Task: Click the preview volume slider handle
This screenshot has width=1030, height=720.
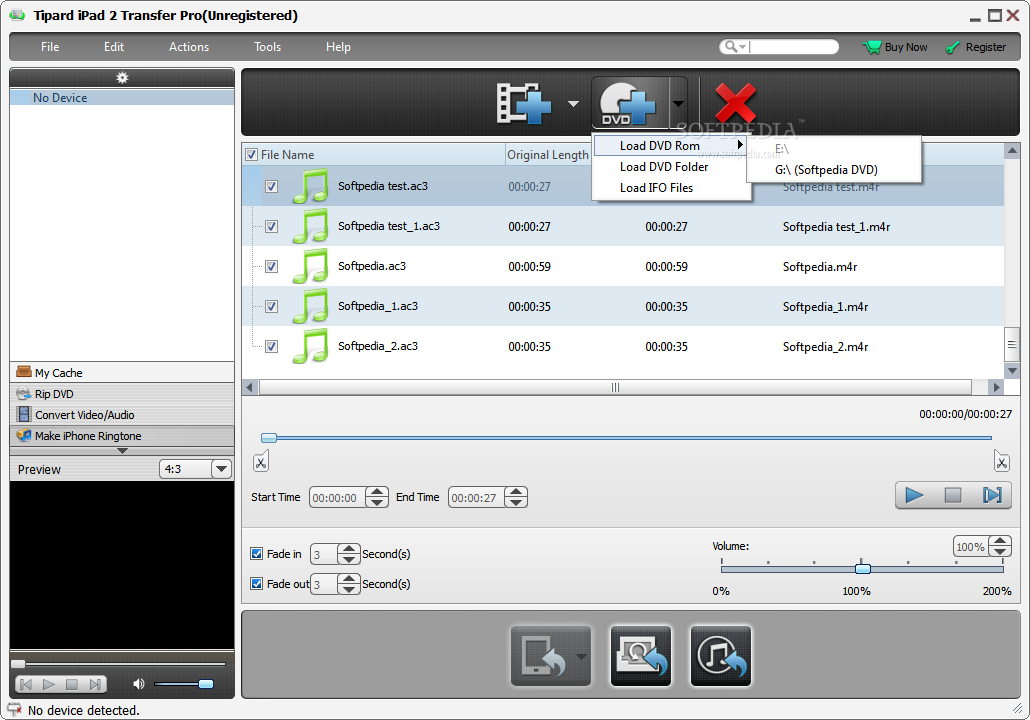Action: tap(206, 684)
